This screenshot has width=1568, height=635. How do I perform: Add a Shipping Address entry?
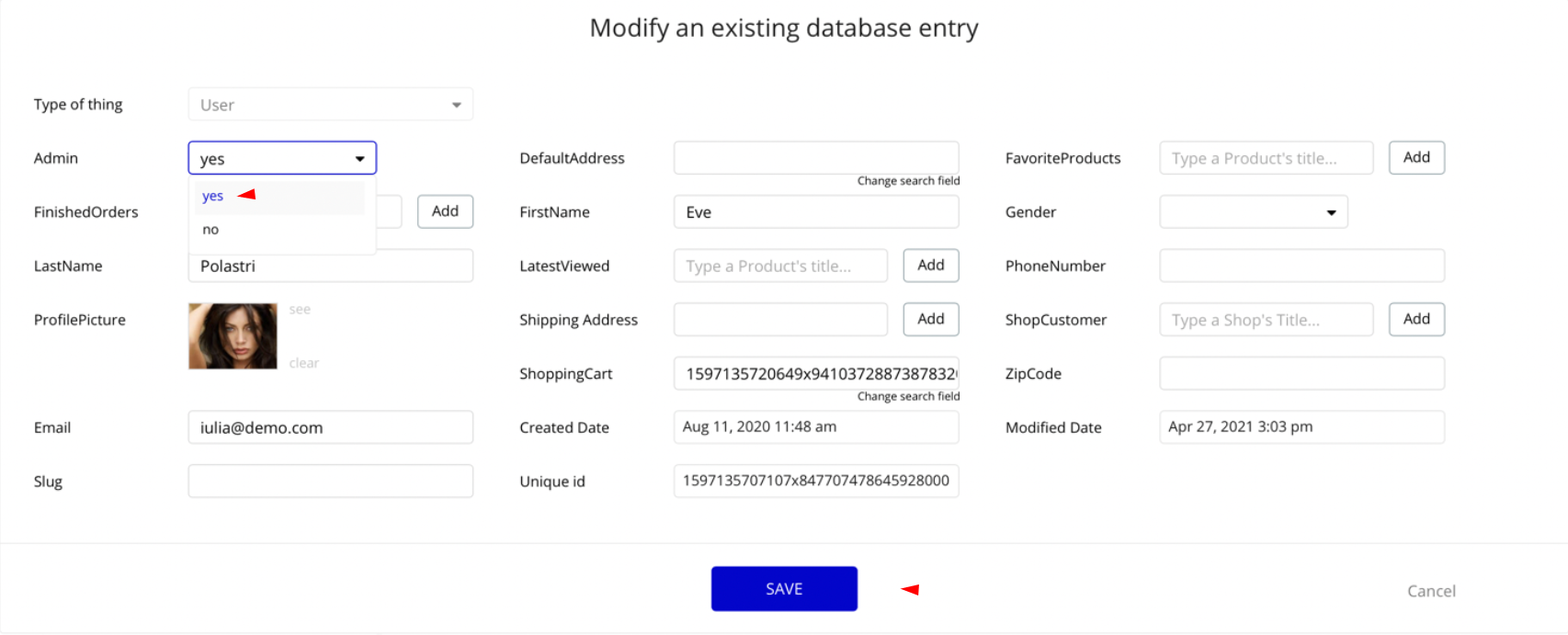pos(931,319)
